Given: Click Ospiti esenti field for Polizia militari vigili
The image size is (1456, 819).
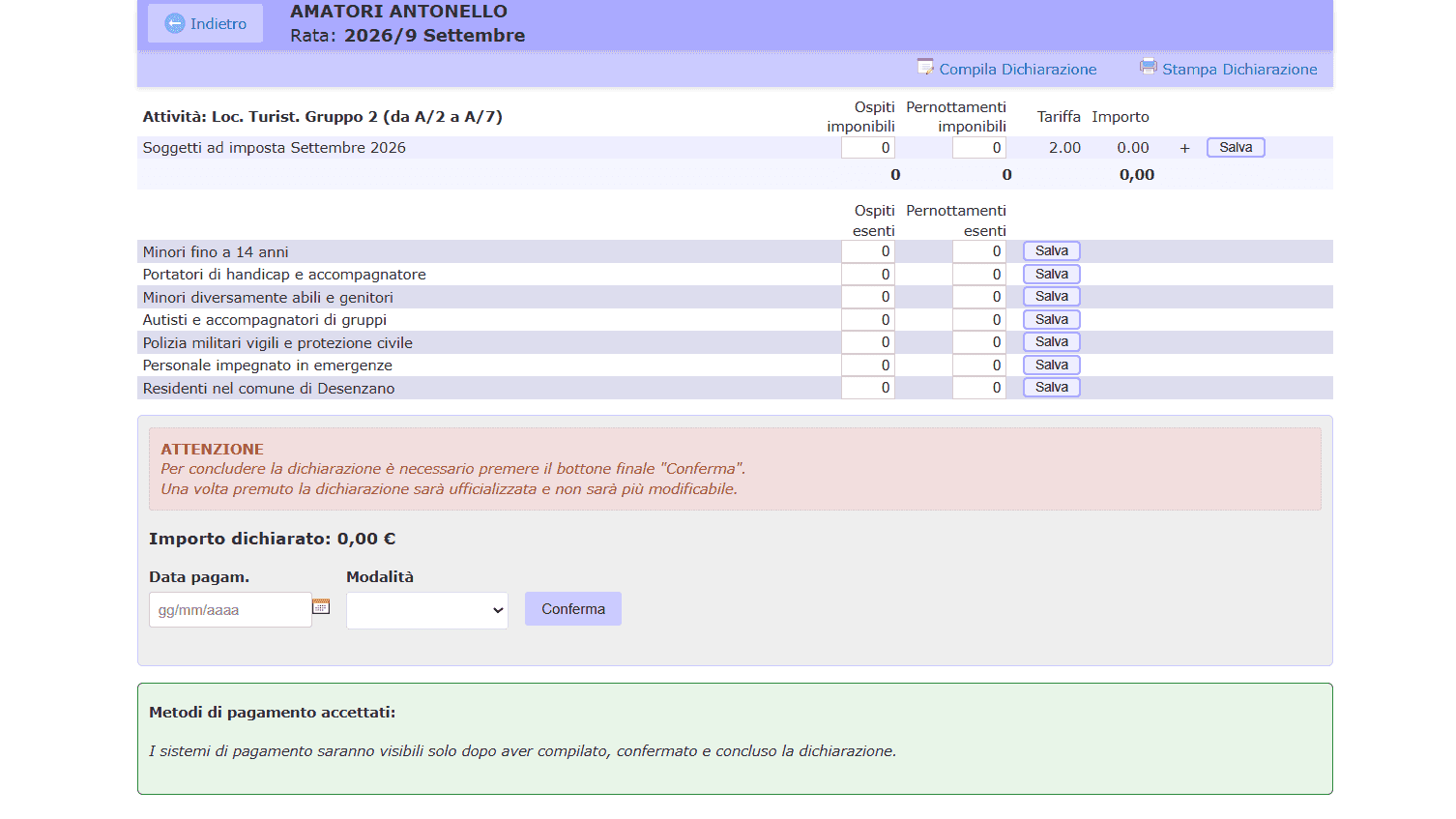Looking at the screenshot, I should click(868, 342).
